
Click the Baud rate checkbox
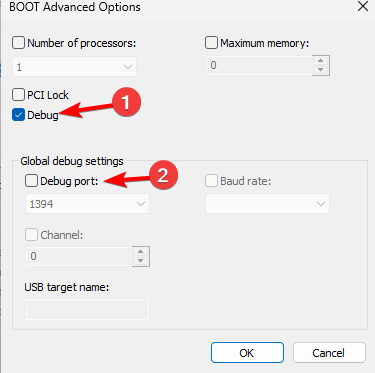click(211, 181)
